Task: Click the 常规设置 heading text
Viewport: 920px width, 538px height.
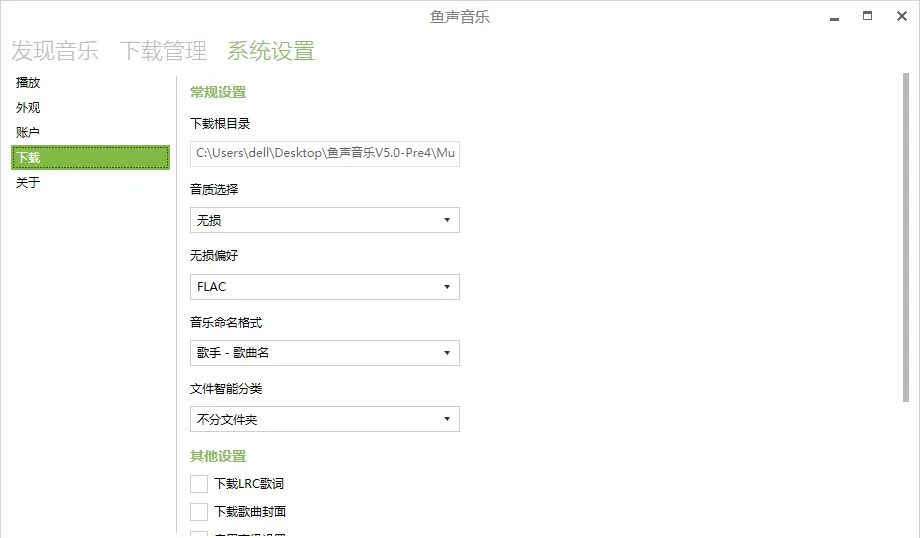Action: (x=218, y=92)
